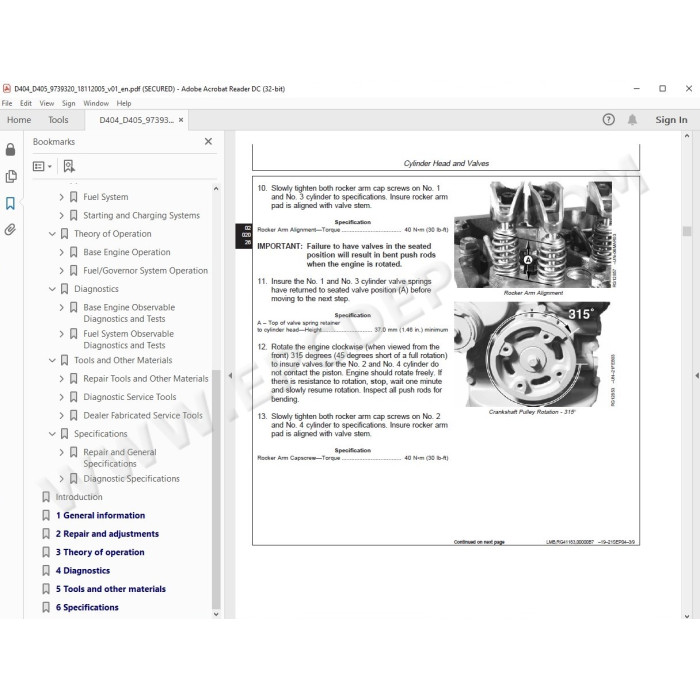Open 5 Tools and other materials bookmark
Image resolution: width=700 pixels, height=700 pixels.
(x=111, y=589)
